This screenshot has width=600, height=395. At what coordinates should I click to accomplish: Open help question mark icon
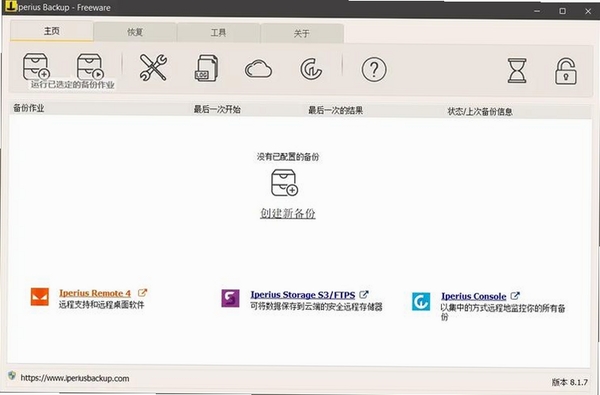pyautogui.click(x=374, y=69)
